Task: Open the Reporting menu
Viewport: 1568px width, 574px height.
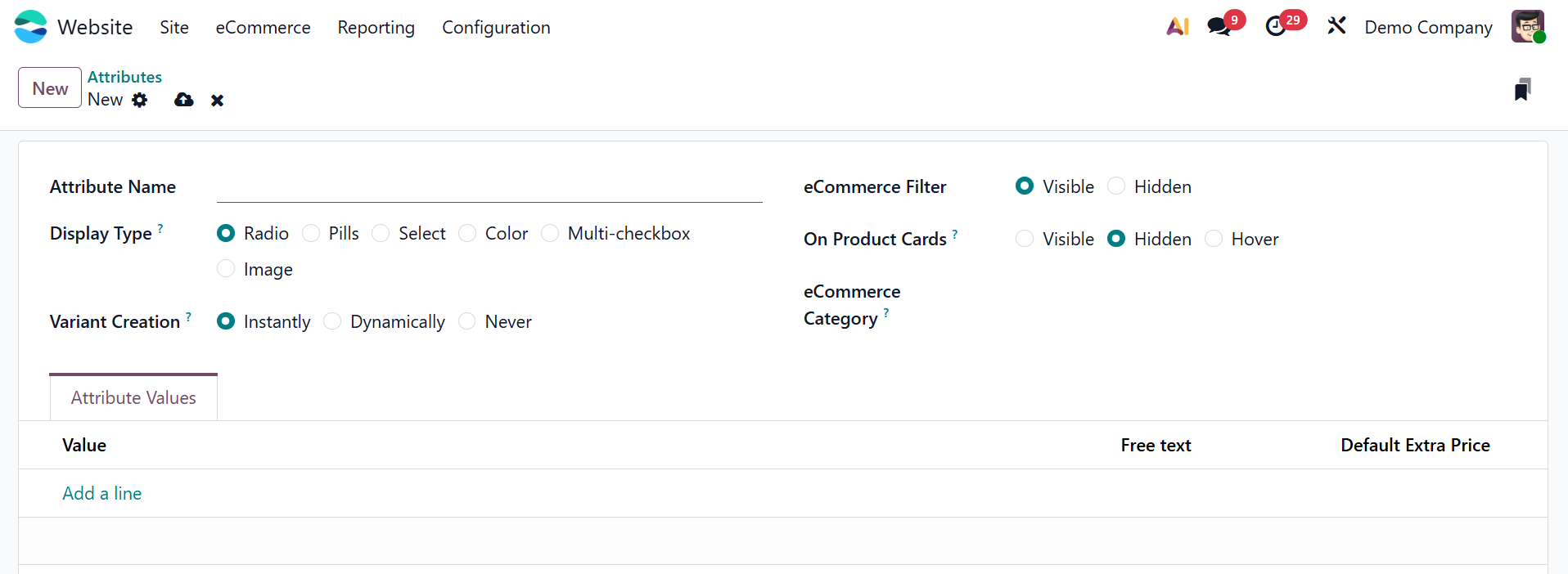Action: 376,28
